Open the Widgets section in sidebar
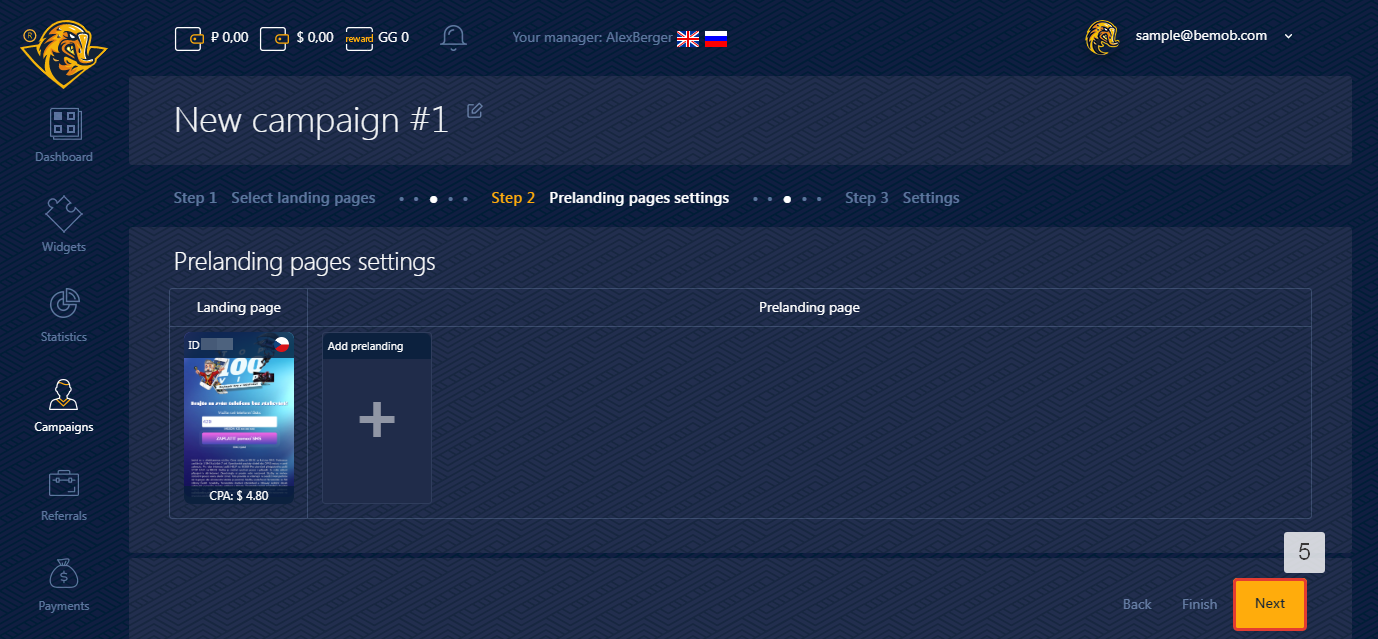The width and height of the screenshot is (1378, 639). 63,223
